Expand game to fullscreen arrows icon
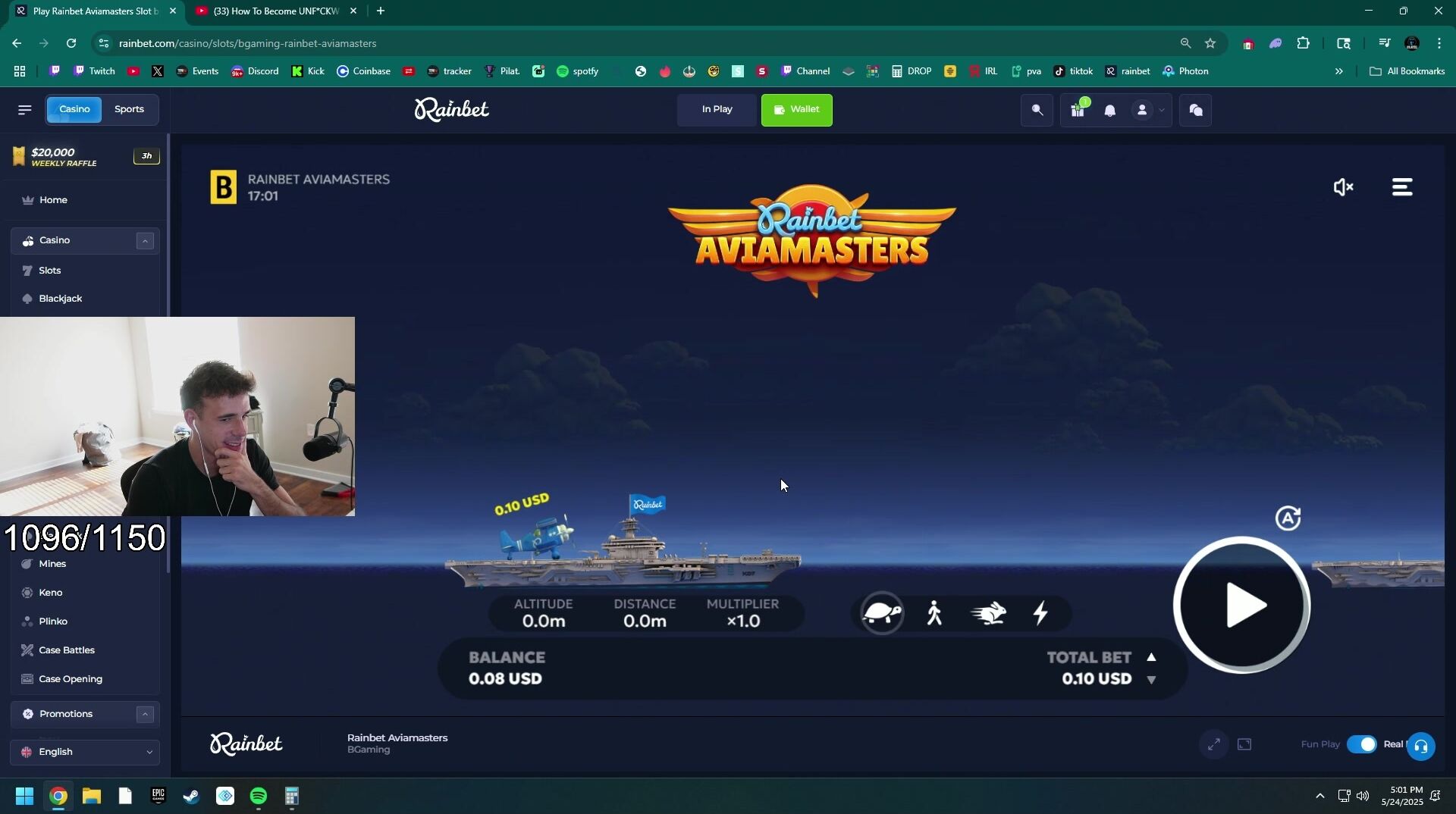Viewport: 1456px width, 814px height. [1213, 745]
